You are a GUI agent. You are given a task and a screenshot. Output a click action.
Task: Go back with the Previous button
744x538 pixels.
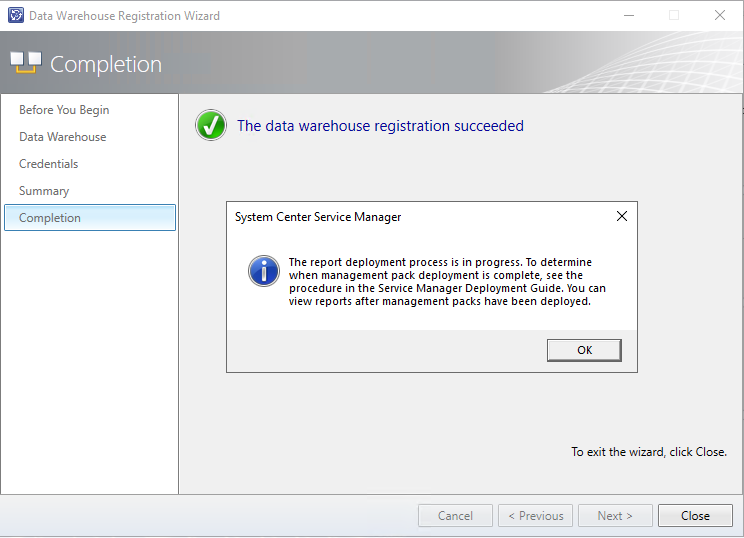point(535,516)
